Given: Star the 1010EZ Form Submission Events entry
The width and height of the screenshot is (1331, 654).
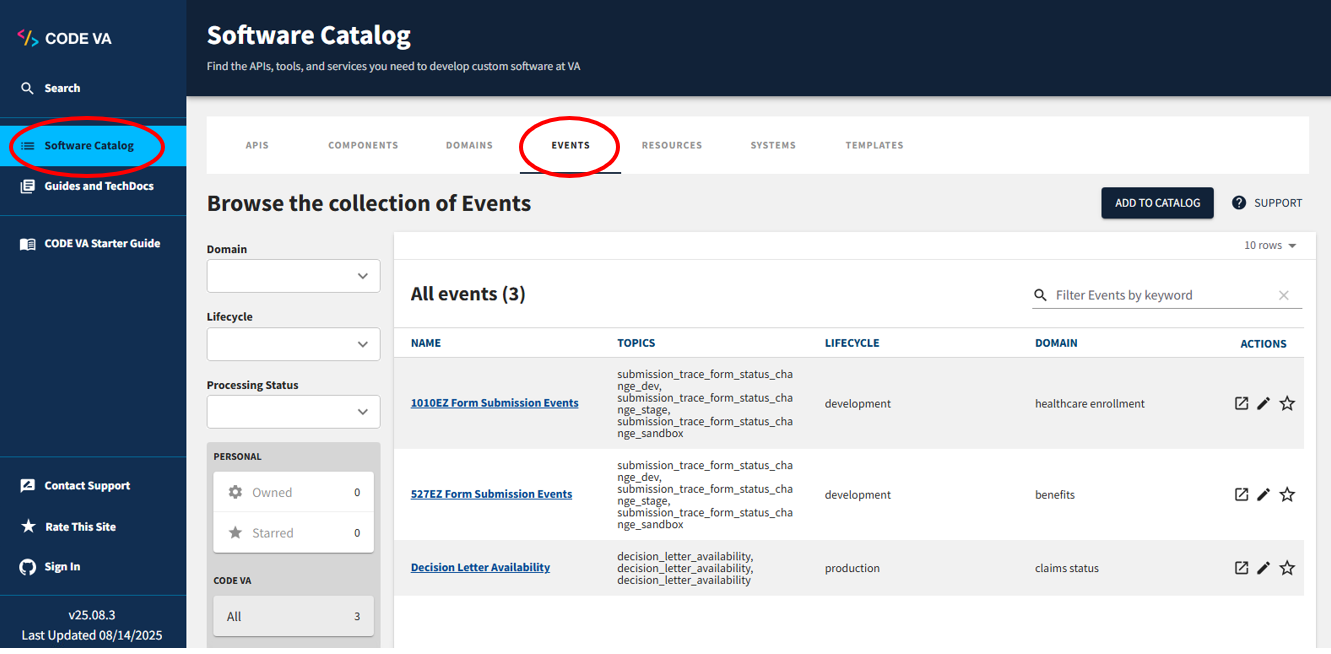Looking at the screenshot, I should [x=1287, y=404].
